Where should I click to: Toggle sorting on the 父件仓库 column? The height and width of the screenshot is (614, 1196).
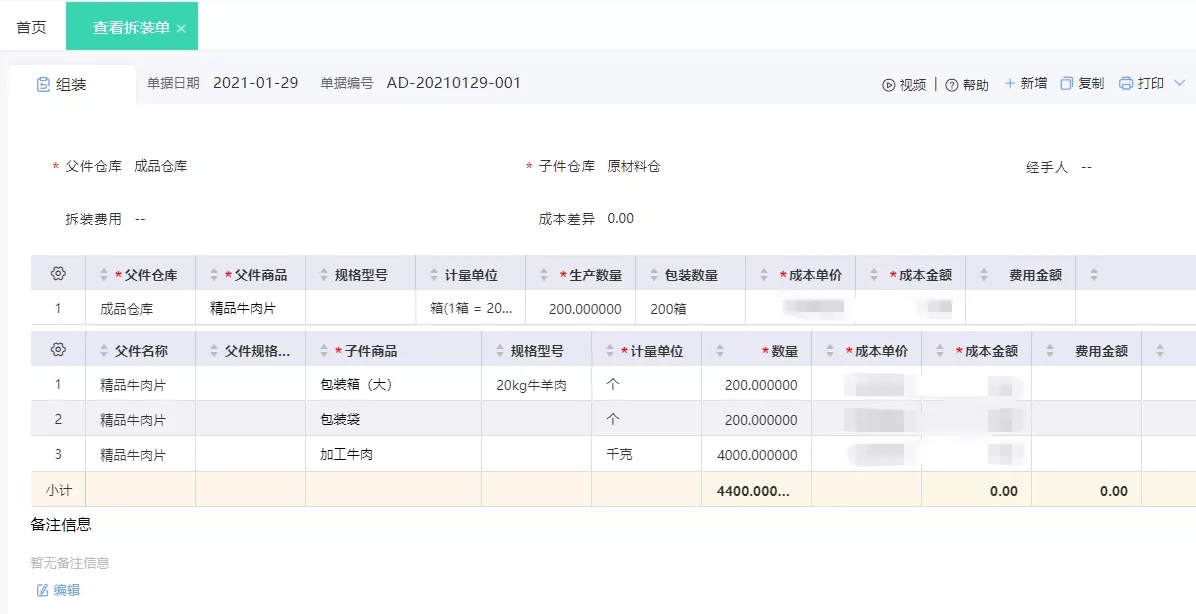103,273
